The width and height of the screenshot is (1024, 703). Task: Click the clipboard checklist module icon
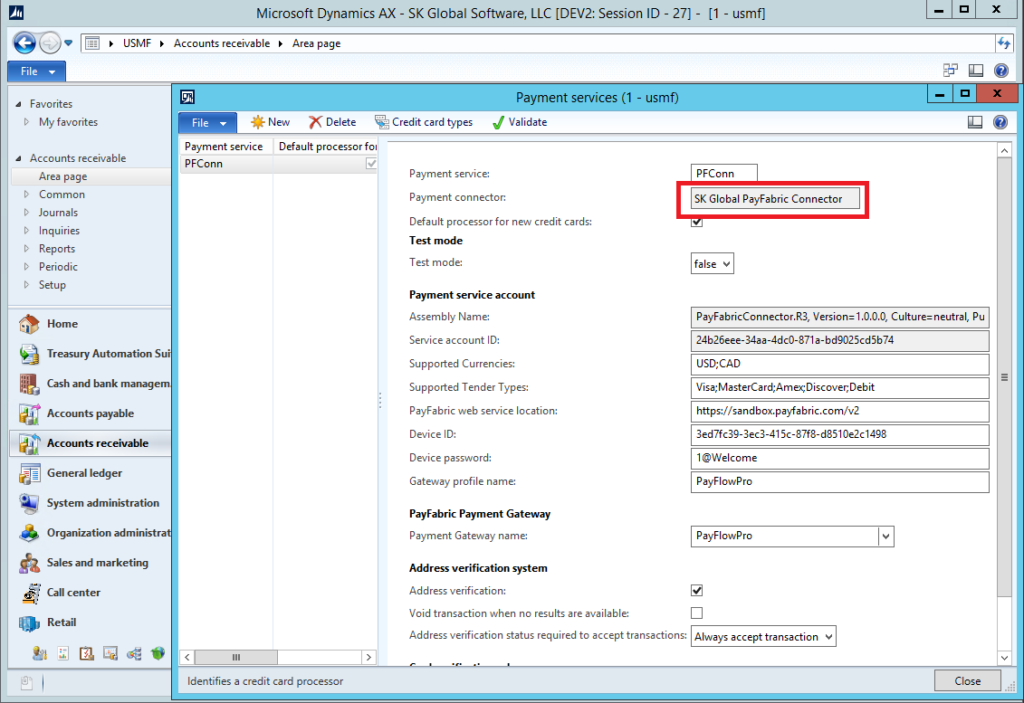(x=86, y=653)
